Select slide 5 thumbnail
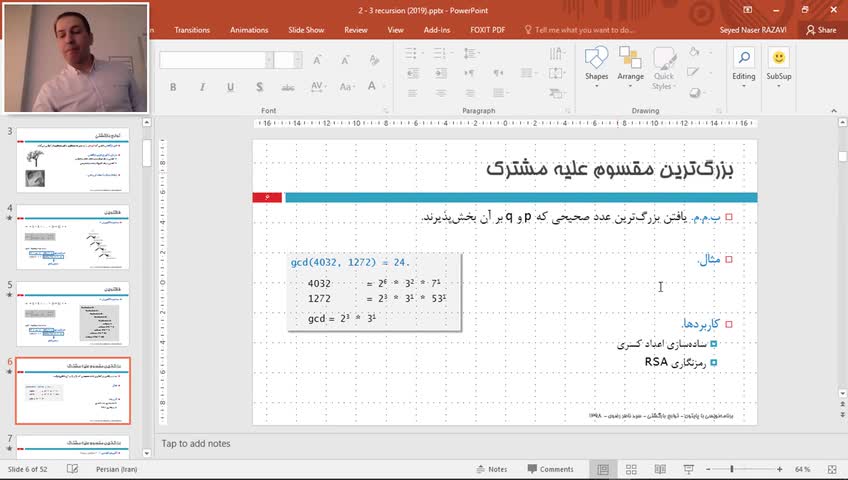The height and width of the screenshot is (480, 848). coord(72,314)
